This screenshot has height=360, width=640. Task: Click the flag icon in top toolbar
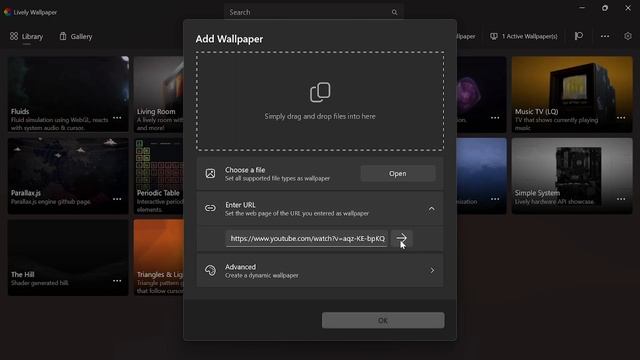click(579, 36)
